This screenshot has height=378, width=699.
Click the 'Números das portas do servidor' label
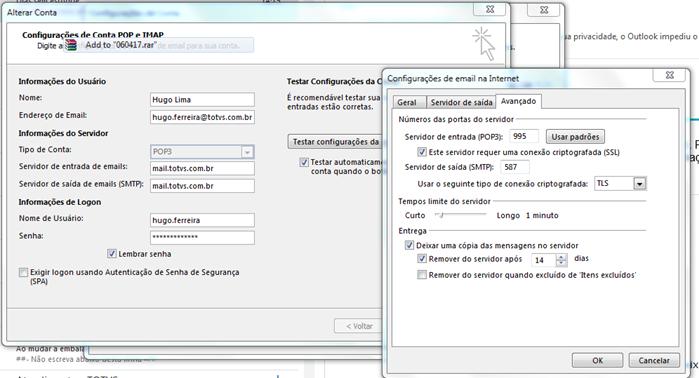coord(456,119)
